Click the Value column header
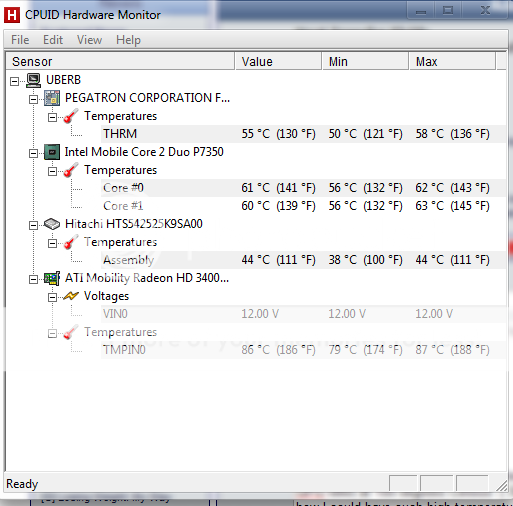This screenshot has width=513, height=506. tap(279, 61)
